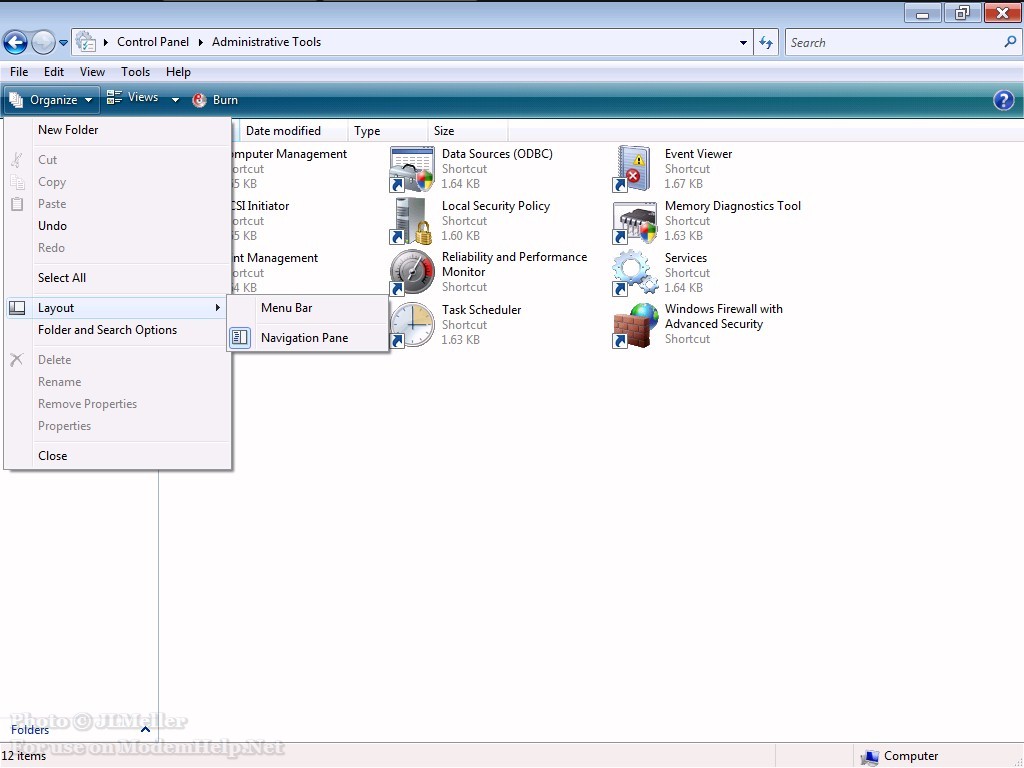The image size is (1024, 768).
Task: Open the recent pages dropdown arrow
Action: click(63, 42)
